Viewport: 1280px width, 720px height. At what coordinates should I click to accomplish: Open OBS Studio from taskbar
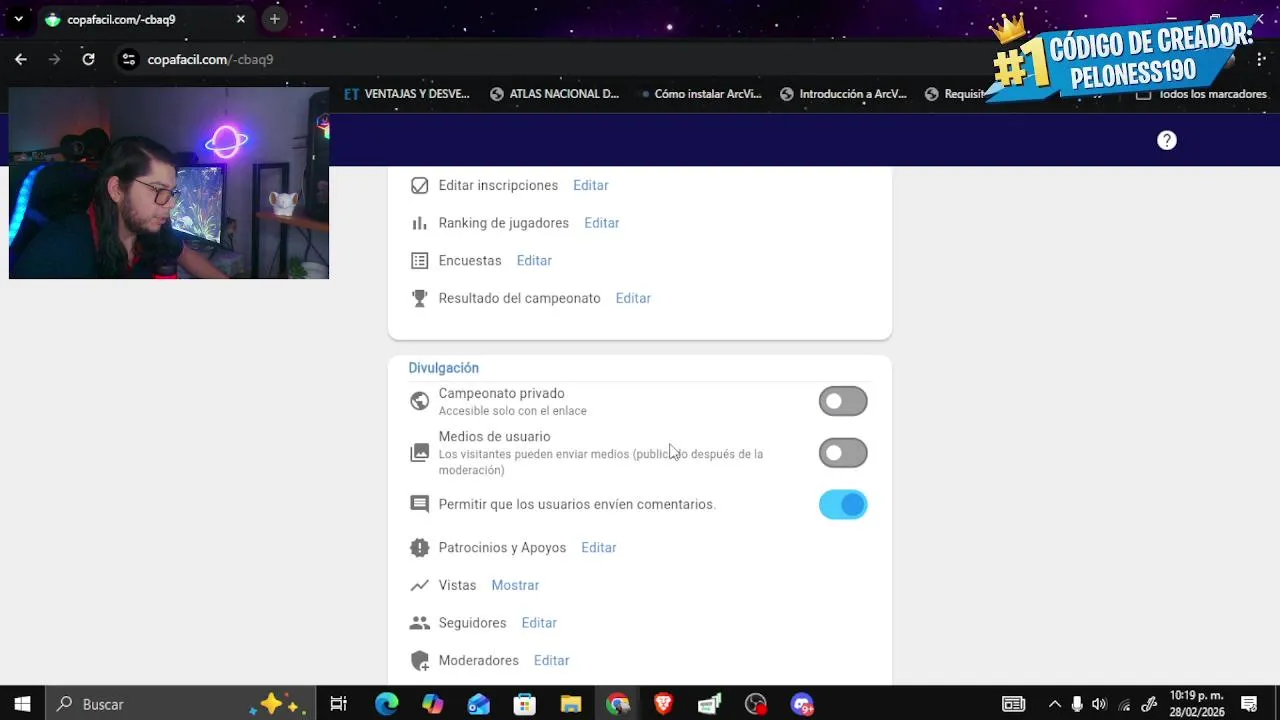point(756,704)
